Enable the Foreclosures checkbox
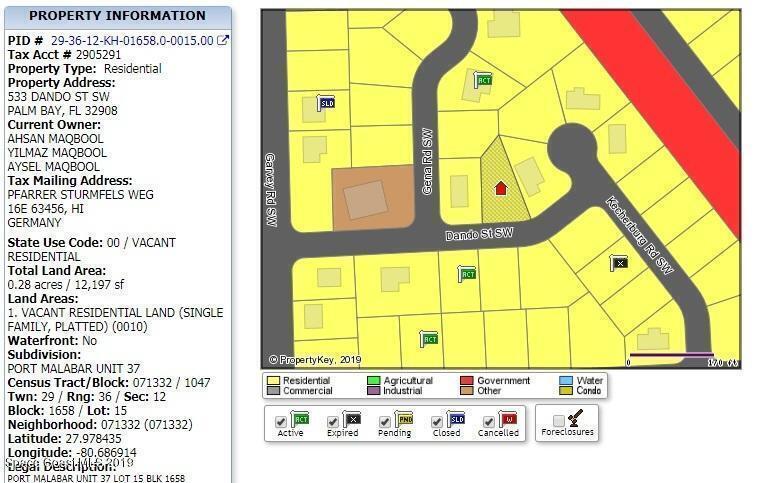This screenshot has width=757, height=483. click(x=558, y=422)
